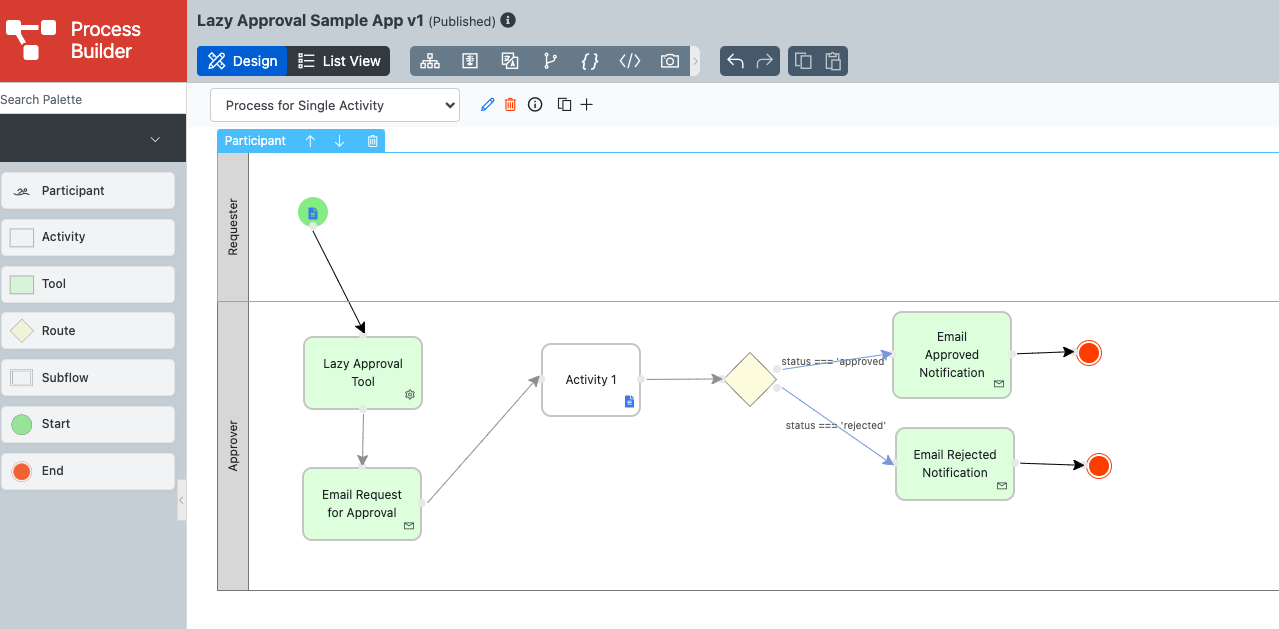The image size is (1279, 629).
Task: Switch to List View tab
Action: 340,61
